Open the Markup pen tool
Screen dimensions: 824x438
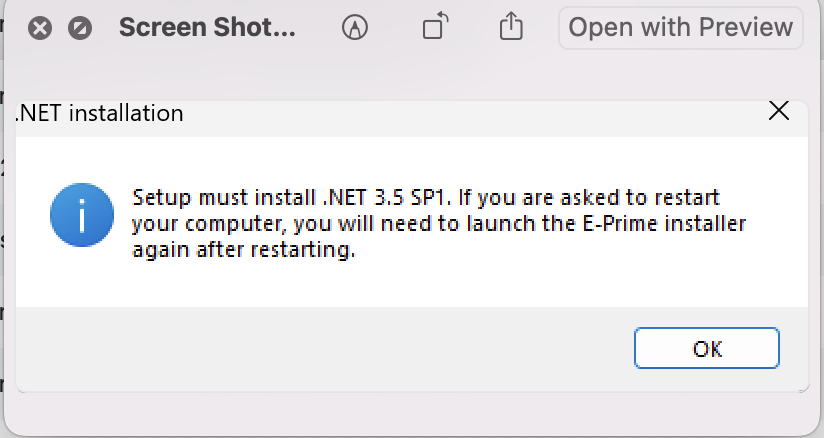click(x=354, y=28)
